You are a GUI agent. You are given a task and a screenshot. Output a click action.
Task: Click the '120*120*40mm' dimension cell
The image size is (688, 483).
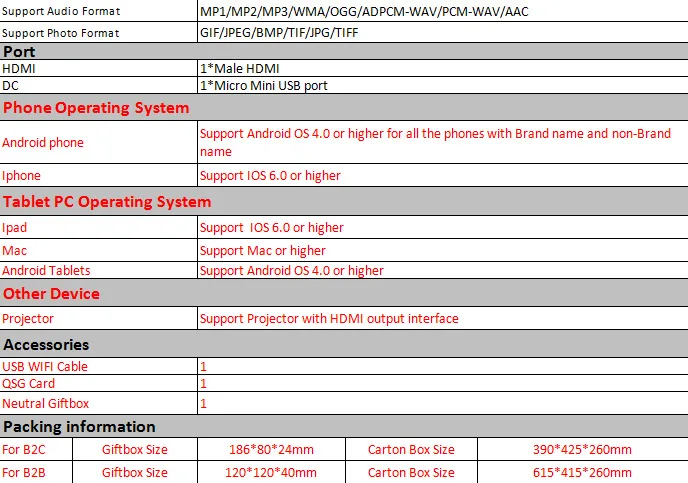(x=271, y=472)
